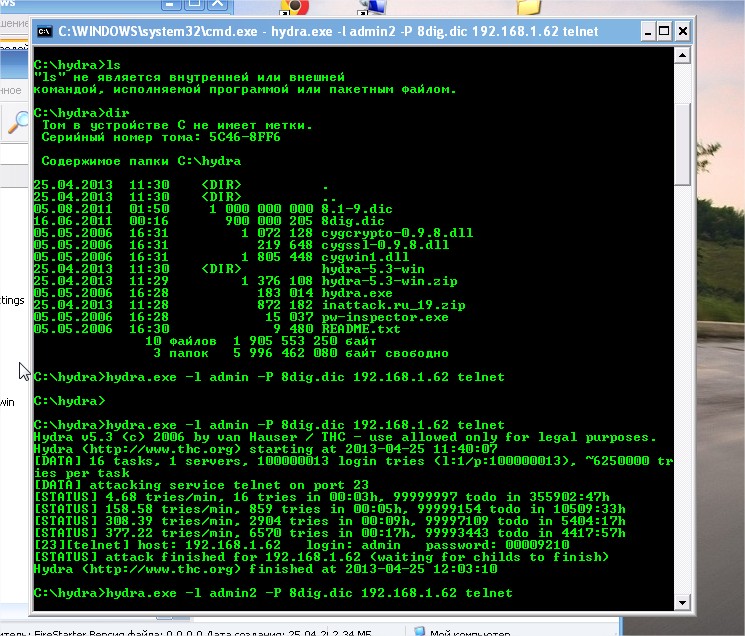Click the '3 папок' free space line
The width and height of the screenshot is (745, 636).
pos(301,353)
